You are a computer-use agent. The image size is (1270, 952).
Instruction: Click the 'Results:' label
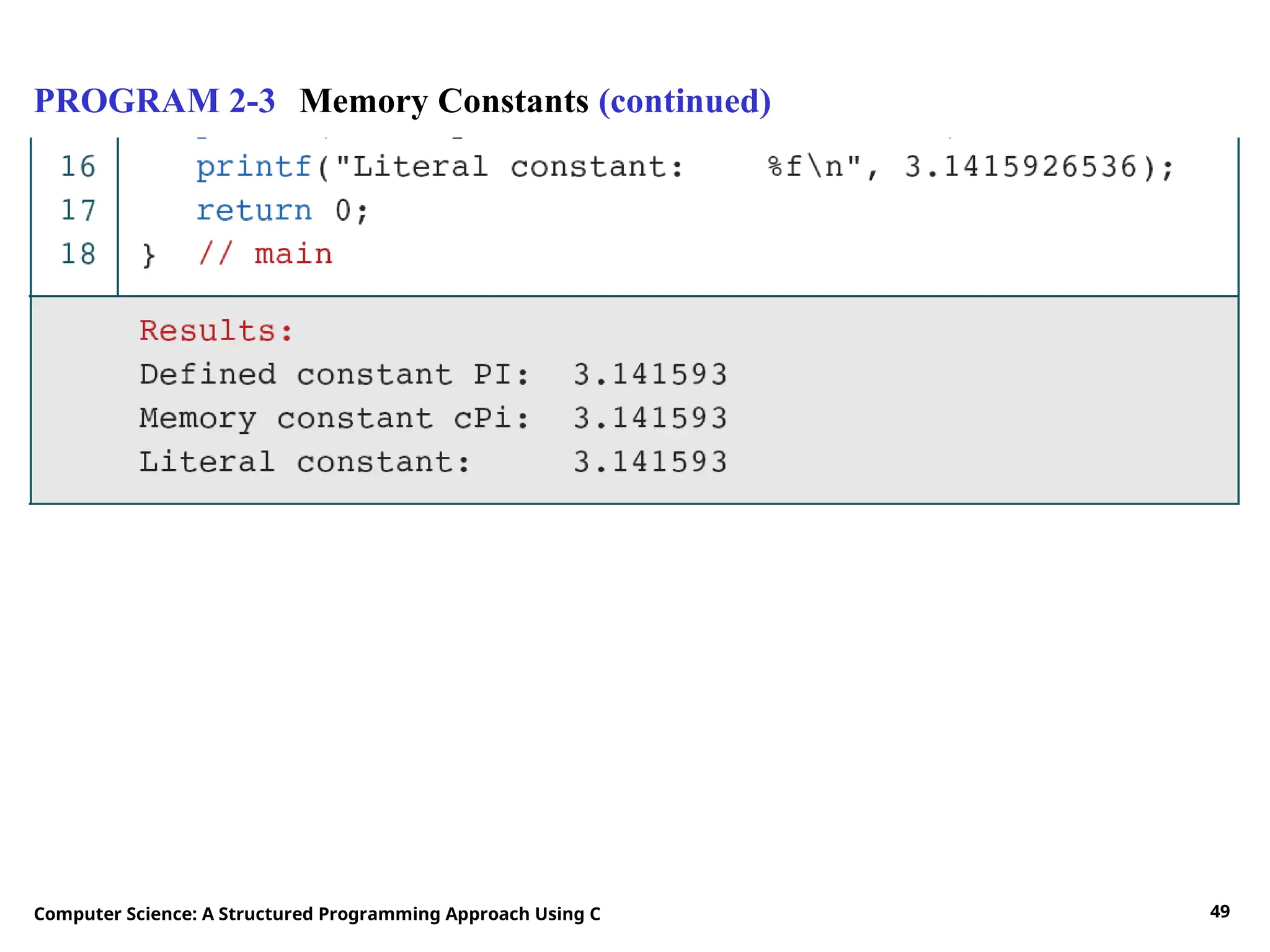coord(216,330)
